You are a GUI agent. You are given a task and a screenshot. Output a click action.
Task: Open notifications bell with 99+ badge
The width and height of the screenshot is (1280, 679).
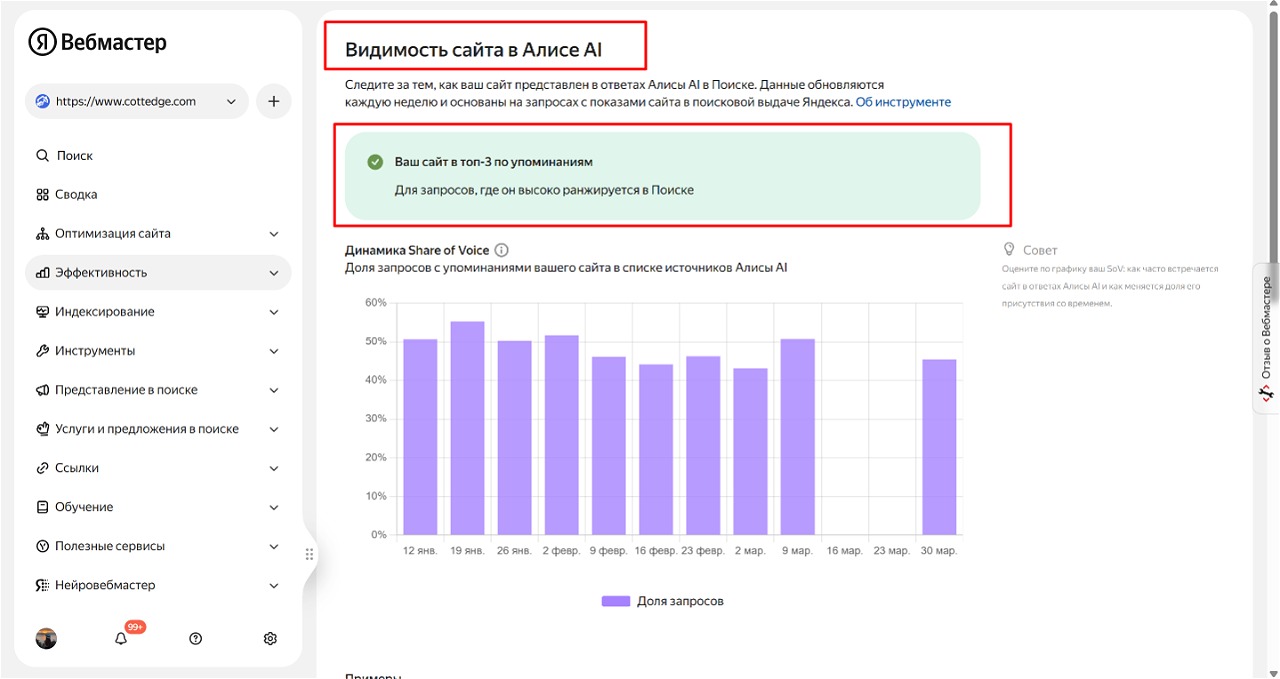[x=121, y=639]
